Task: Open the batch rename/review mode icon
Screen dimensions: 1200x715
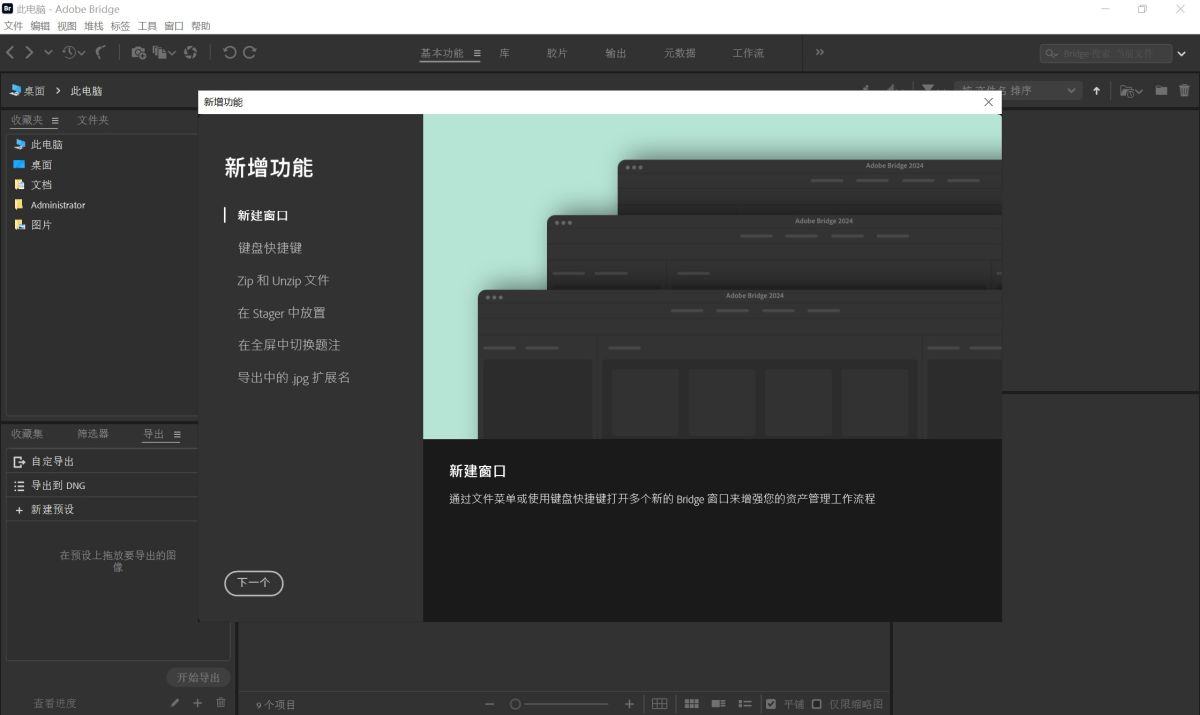Action: tap(164, 52)
